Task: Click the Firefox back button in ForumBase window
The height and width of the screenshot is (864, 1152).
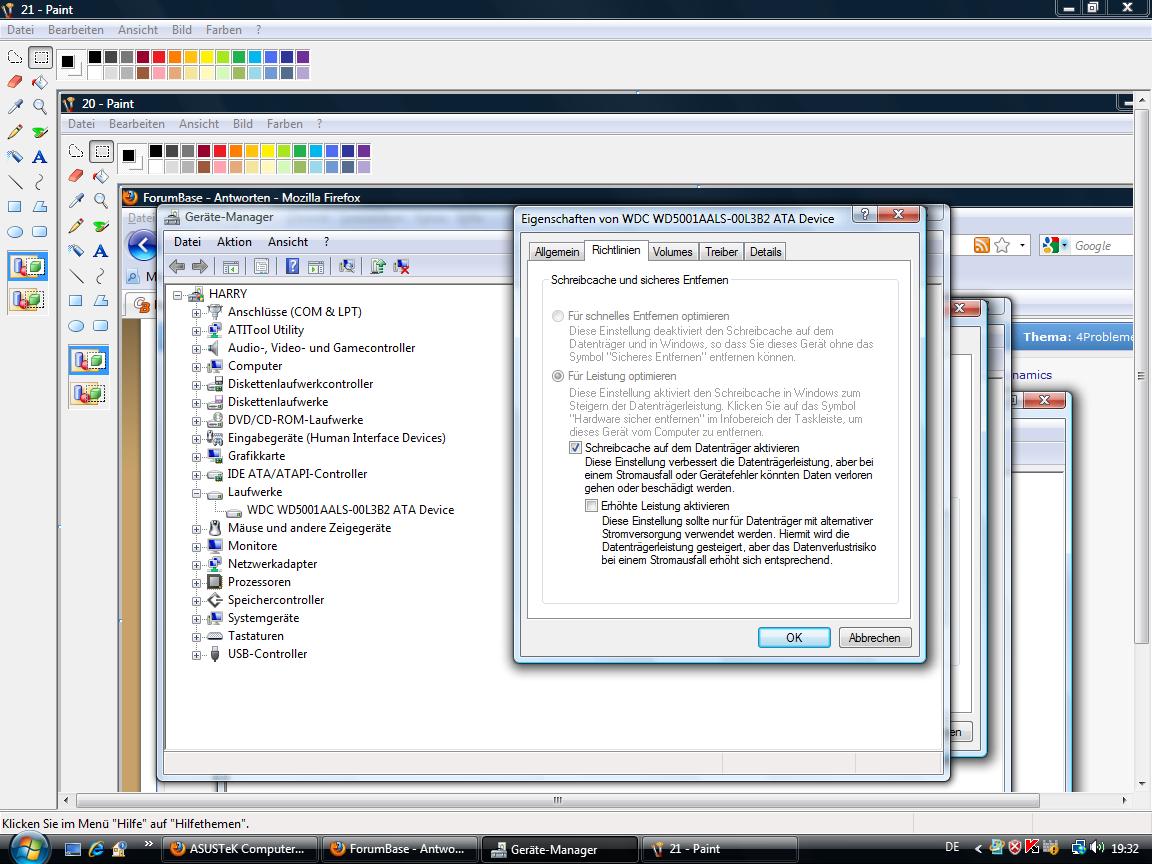Action: coord(143,245)
